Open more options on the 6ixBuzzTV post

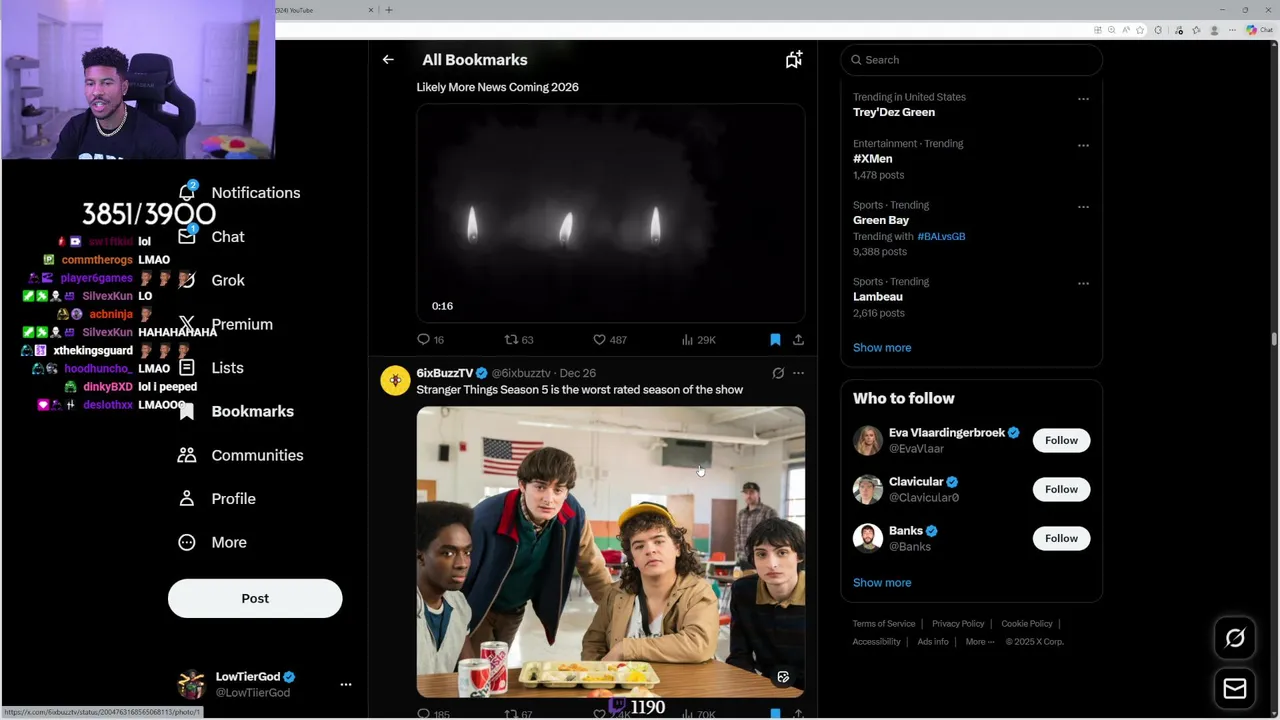pyautogui.click(x=798, y=373)
